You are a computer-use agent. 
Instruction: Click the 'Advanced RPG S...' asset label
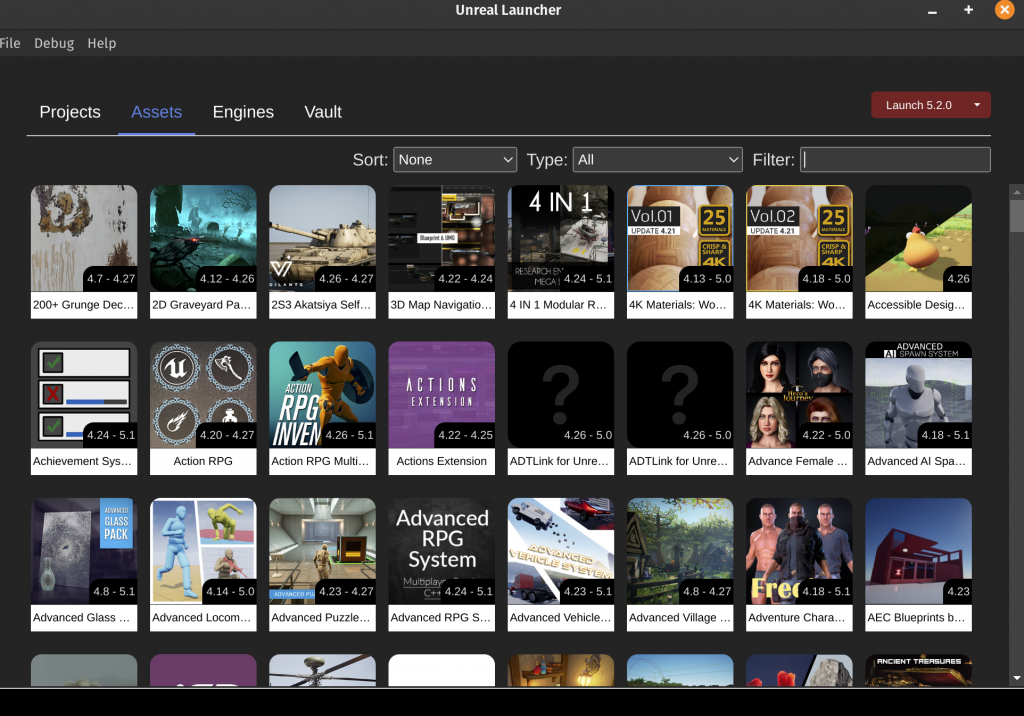click(441, 618)
